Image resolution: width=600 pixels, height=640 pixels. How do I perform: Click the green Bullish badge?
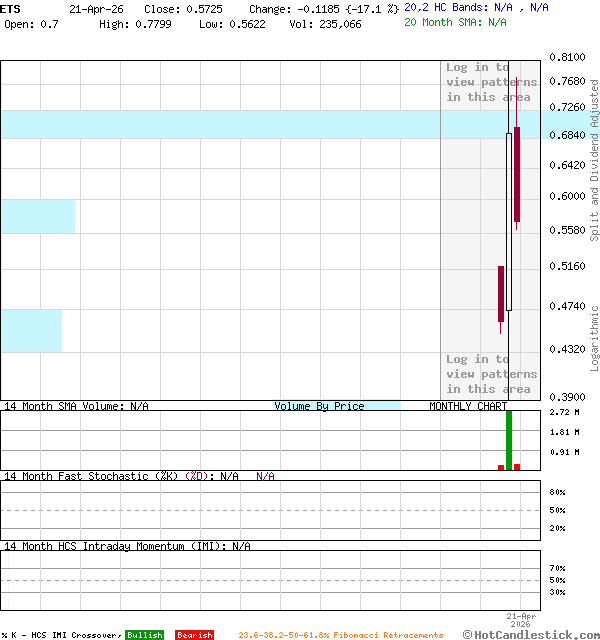144,635
